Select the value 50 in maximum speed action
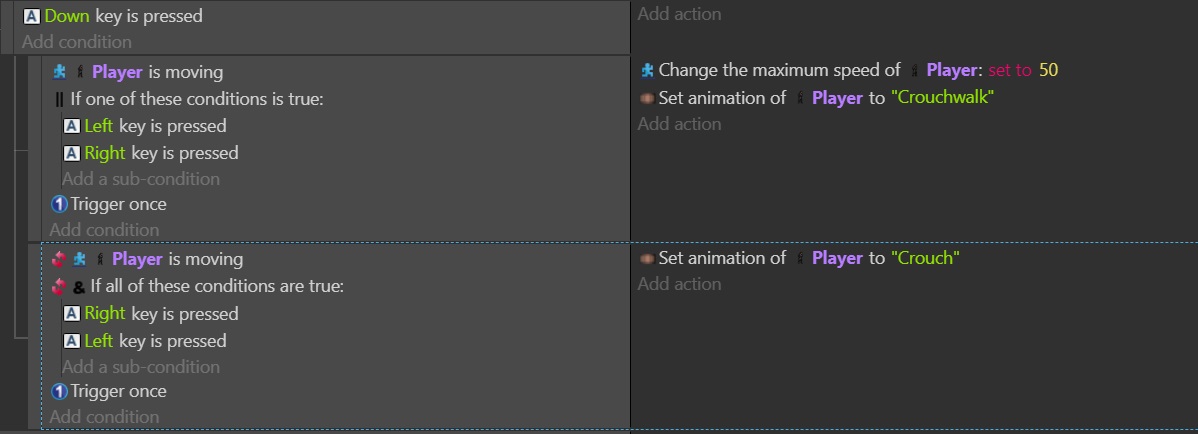This screenshot has width=1198, height=434. [x=1048, y=70]
